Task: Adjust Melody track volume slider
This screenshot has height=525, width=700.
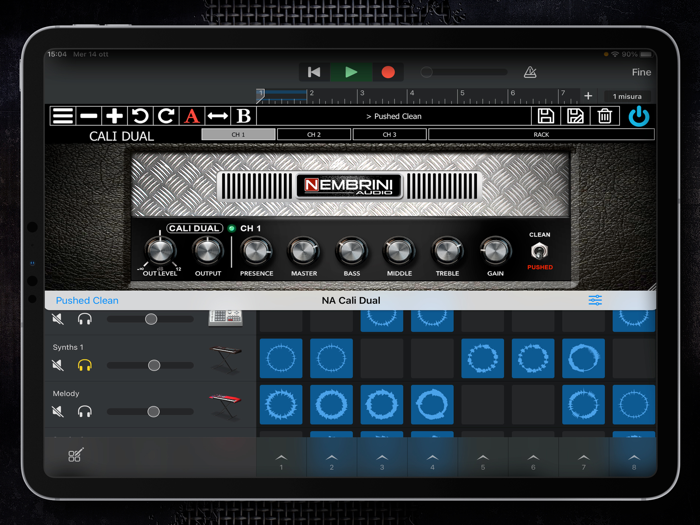Action: 150,411
